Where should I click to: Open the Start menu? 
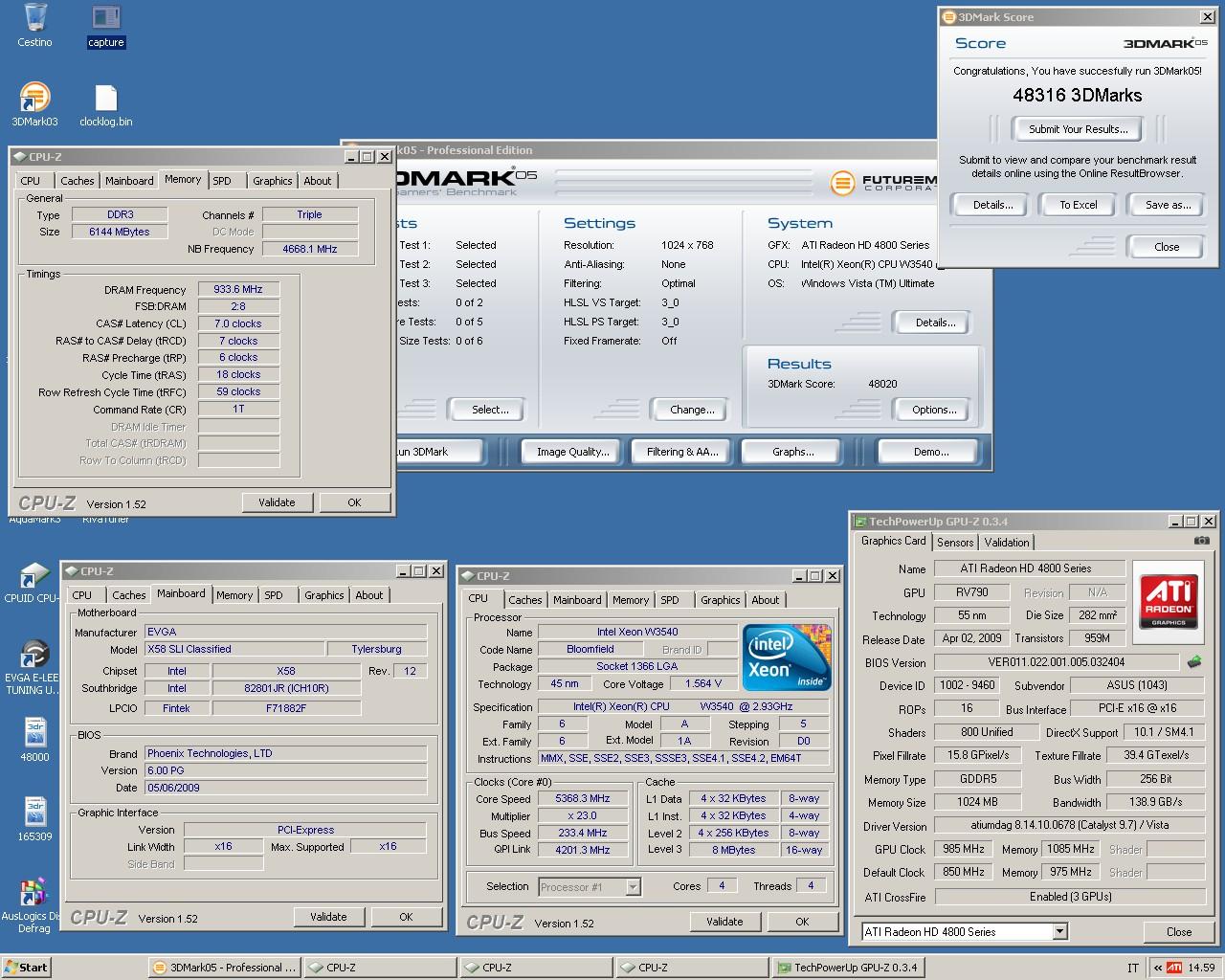[27, 968]
